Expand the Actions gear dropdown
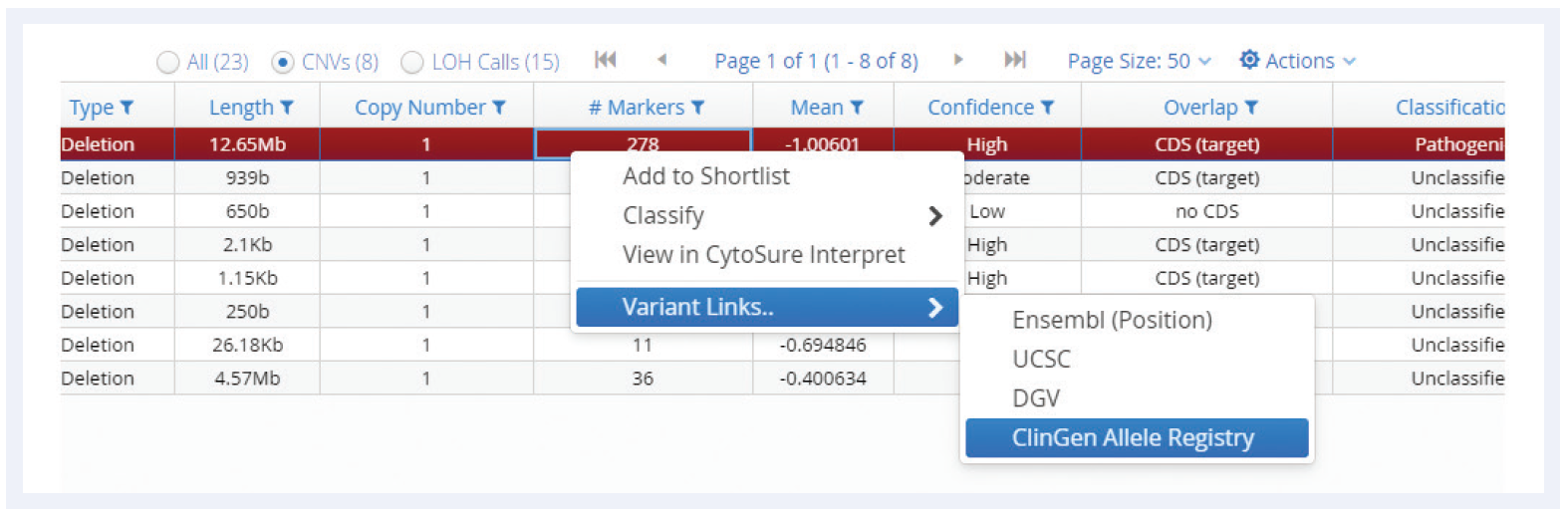The image size is (1568, 518). point(1297,61)
